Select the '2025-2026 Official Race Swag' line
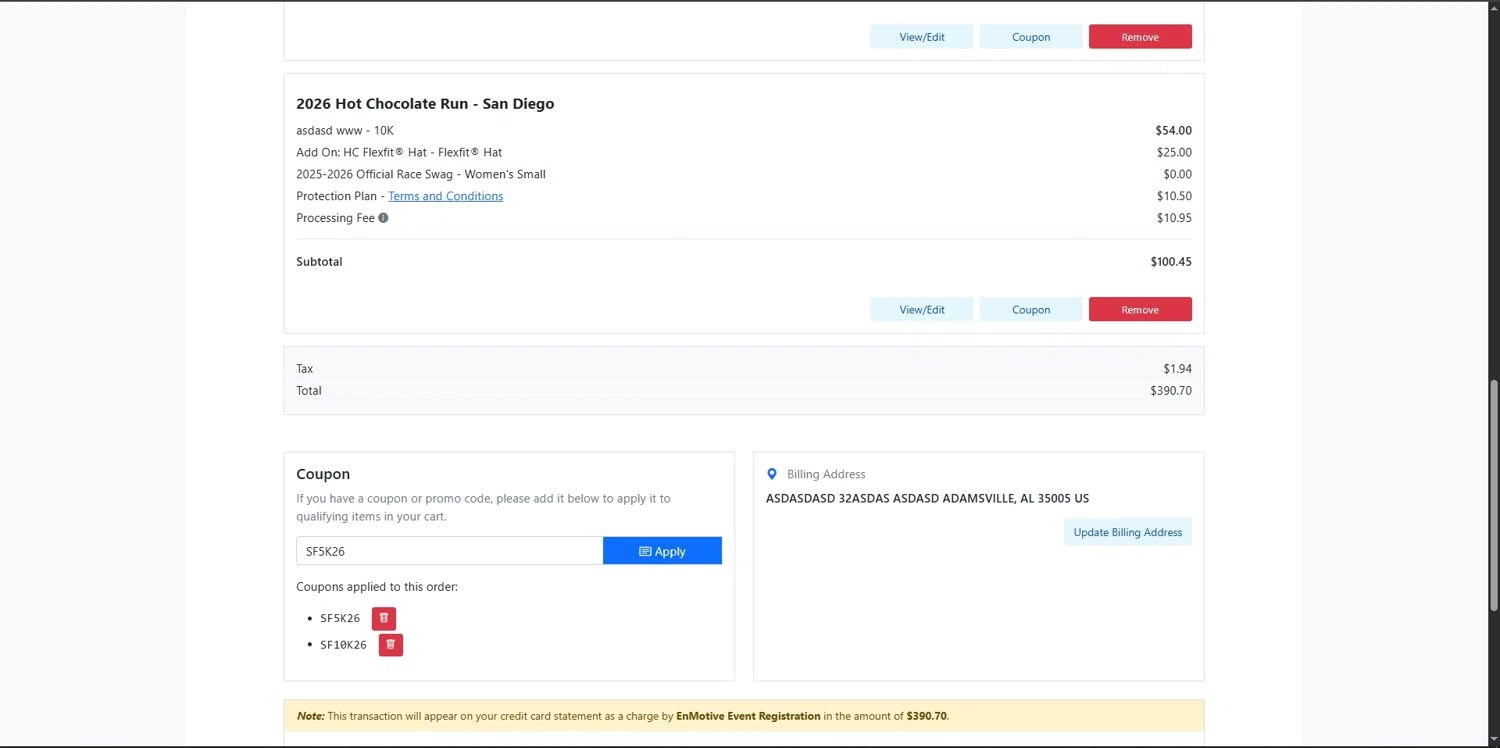This screenshot has height=748, width=1500. 421,174
